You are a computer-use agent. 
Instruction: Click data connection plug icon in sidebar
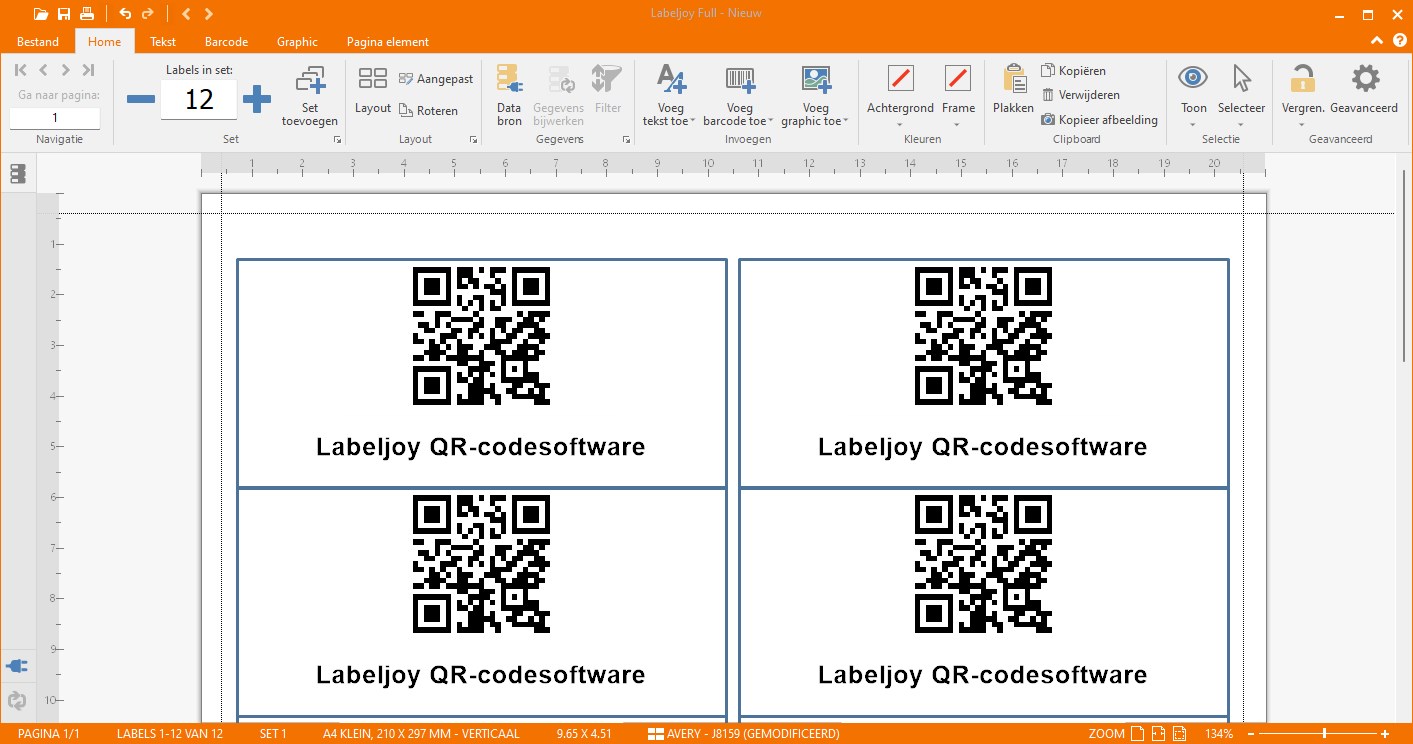17,665
